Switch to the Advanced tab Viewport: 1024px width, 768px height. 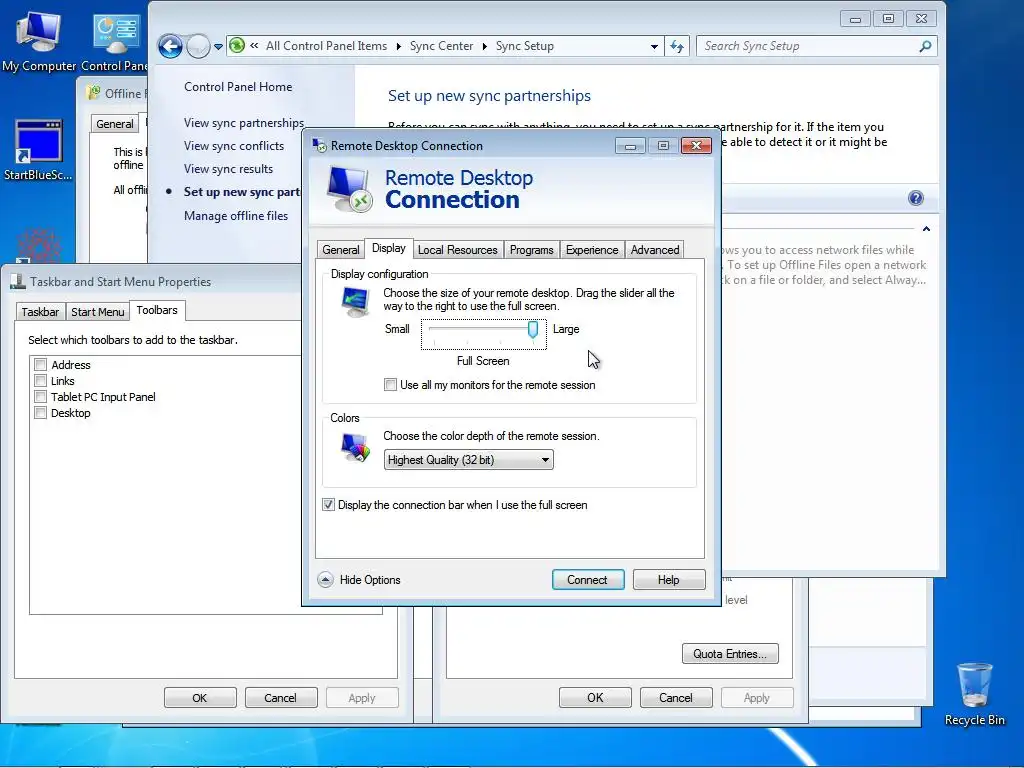[x=655, y=249]
